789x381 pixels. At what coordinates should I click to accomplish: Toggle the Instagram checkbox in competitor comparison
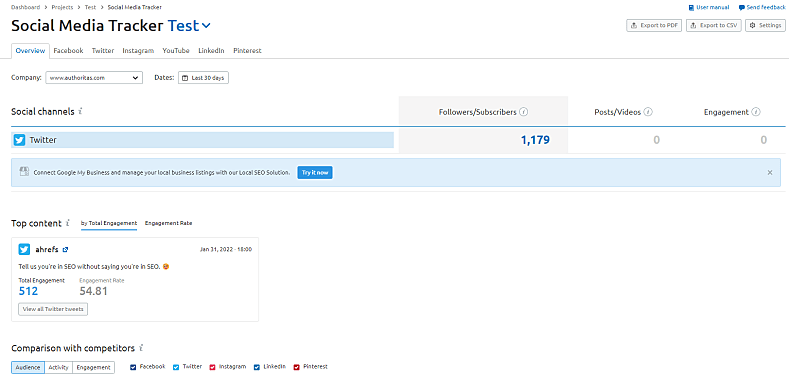(212, 367)
